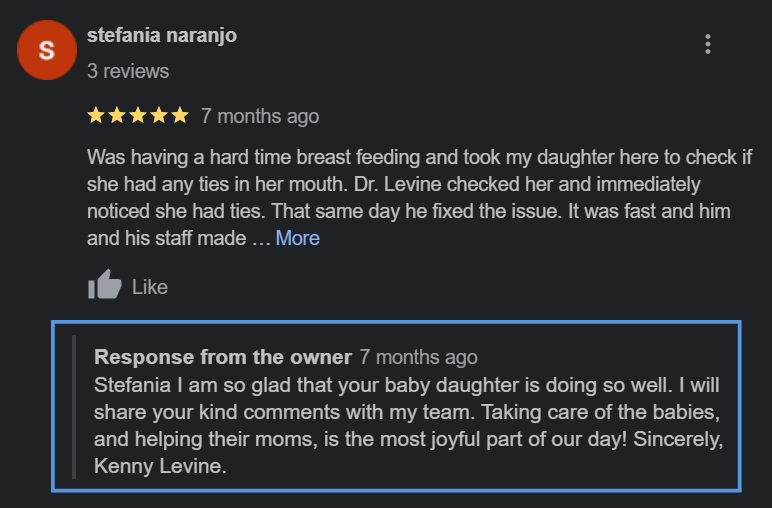Open the three-dot review options menu
The image size is (772, 508).
708,44
